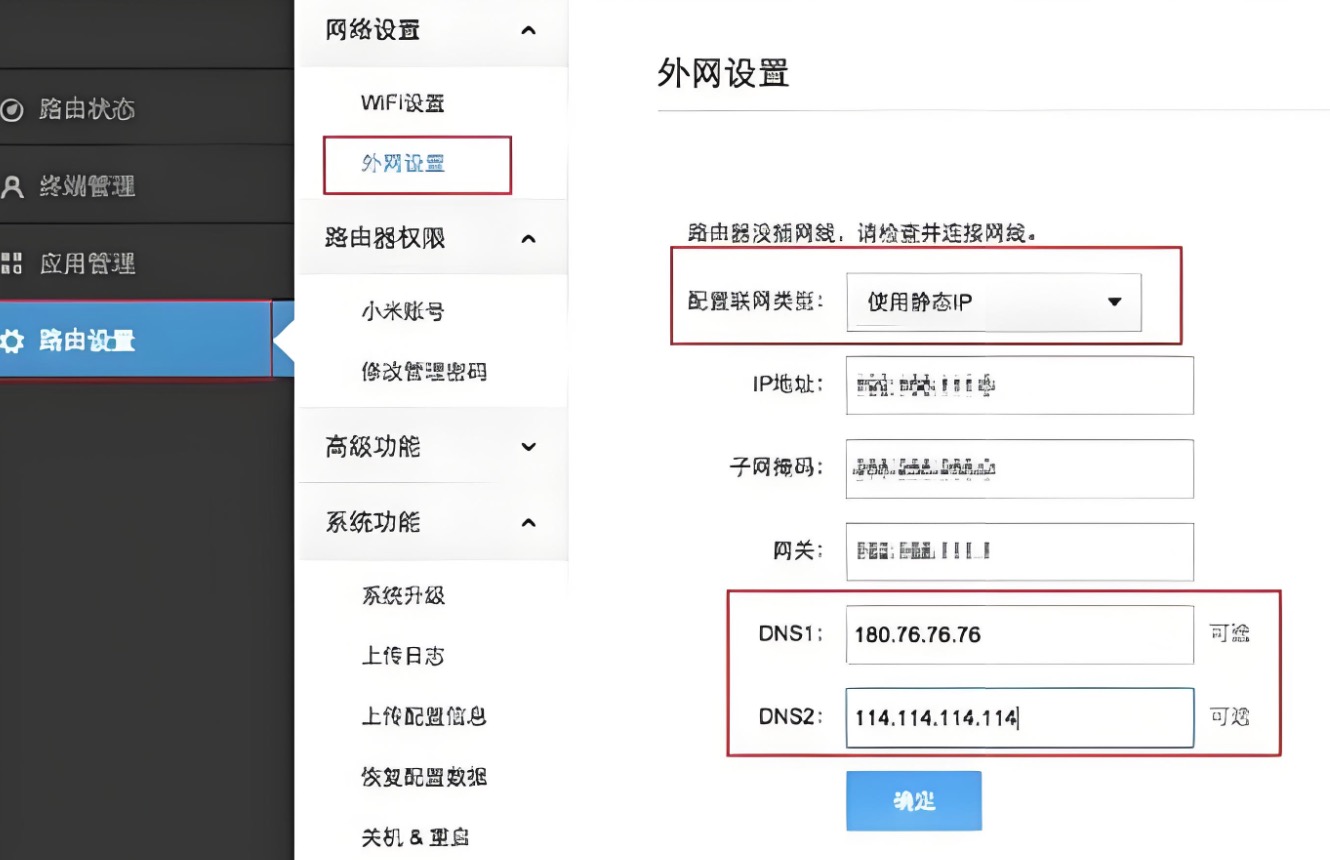Click the 应用管理 grid icon
This screenshot has height=860, width=1330.
pyautogui.click(x=11, y=264)
